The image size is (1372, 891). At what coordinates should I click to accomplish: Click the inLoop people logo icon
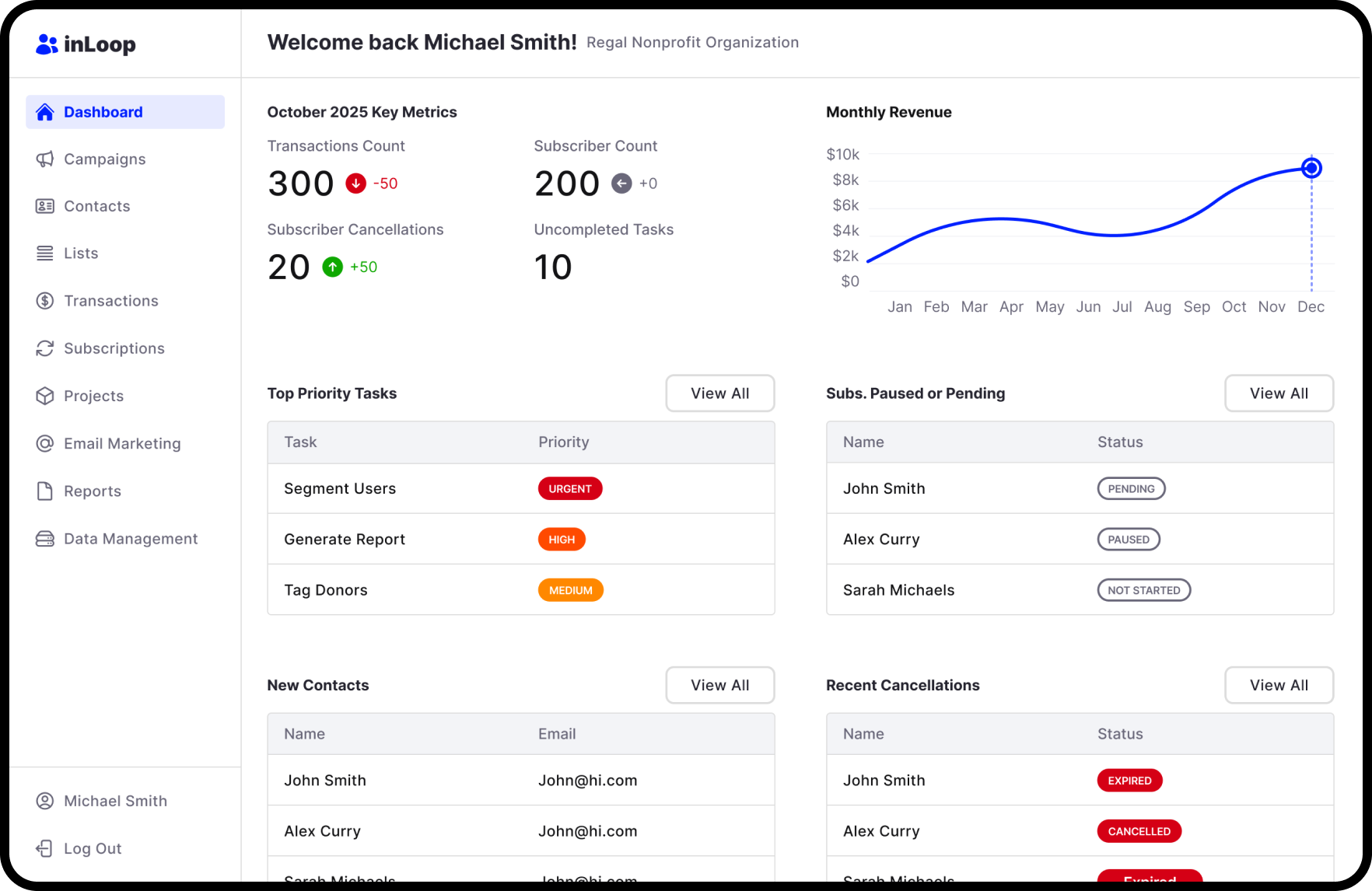[47, 45]
